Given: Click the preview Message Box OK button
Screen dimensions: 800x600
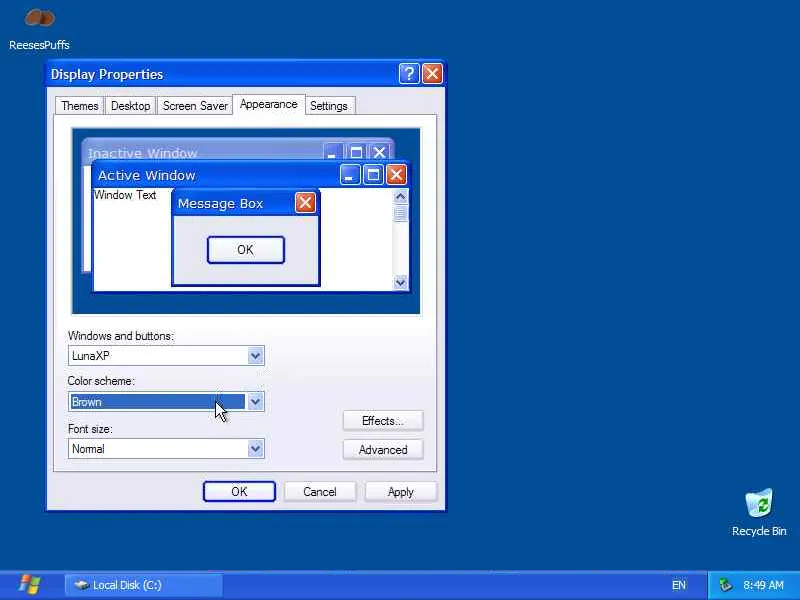Looking at the screenshot, I should click(x=245, y=249).
